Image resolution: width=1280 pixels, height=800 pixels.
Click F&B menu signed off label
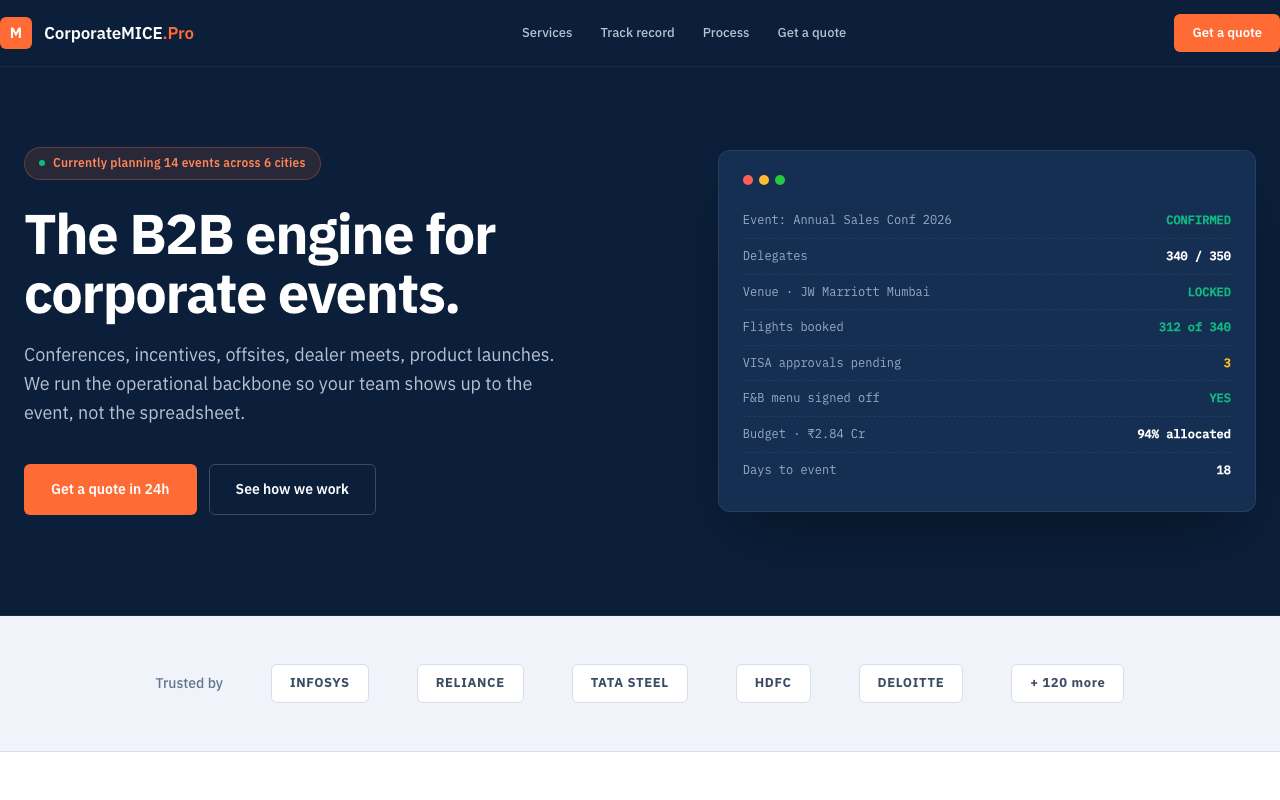pos(811,398)
